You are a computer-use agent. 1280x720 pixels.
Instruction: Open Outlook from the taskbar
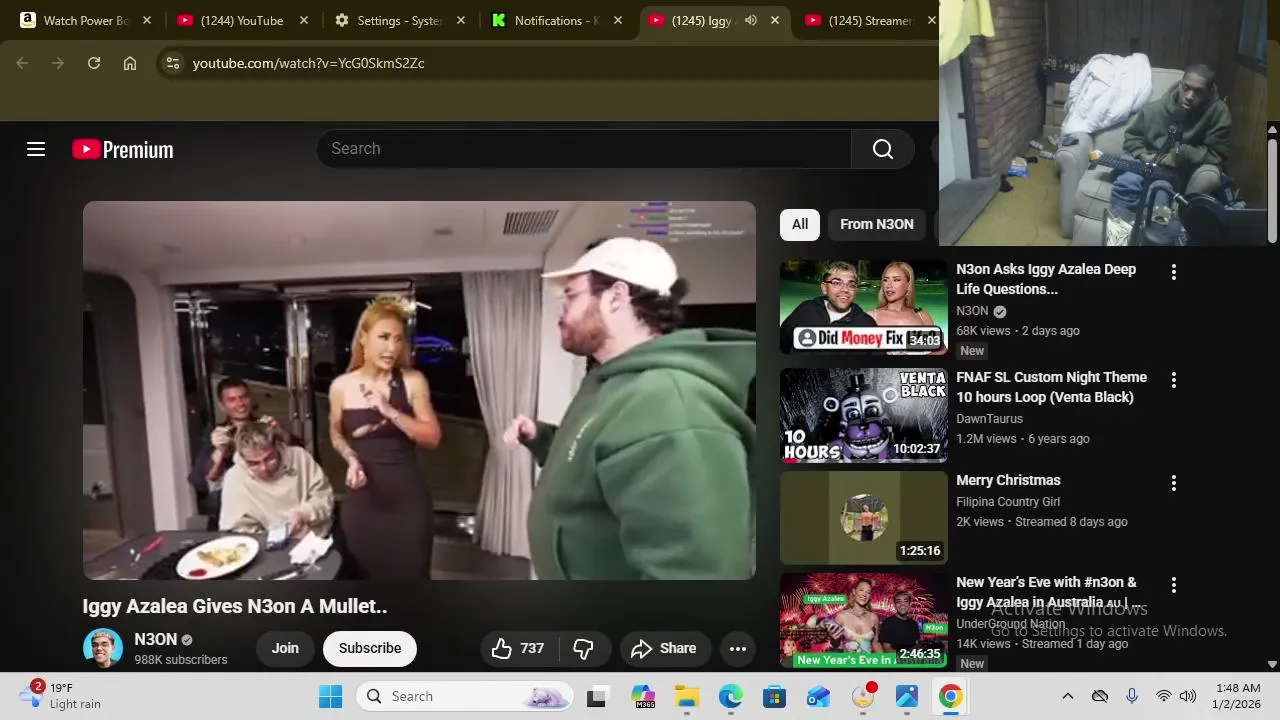pos(819,696)
